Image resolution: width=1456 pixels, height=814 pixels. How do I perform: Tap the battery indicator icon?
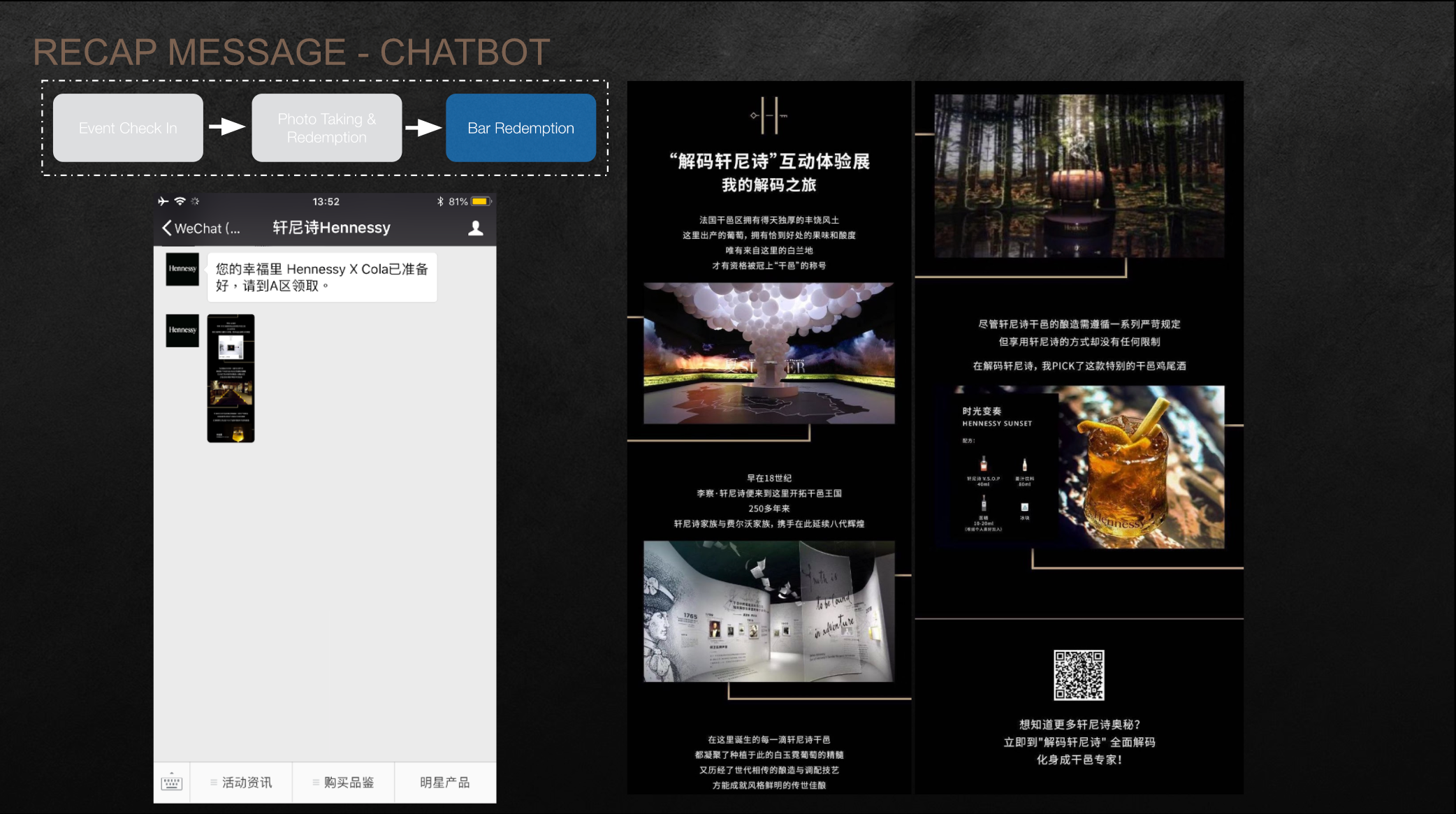[x=481, y=201]
